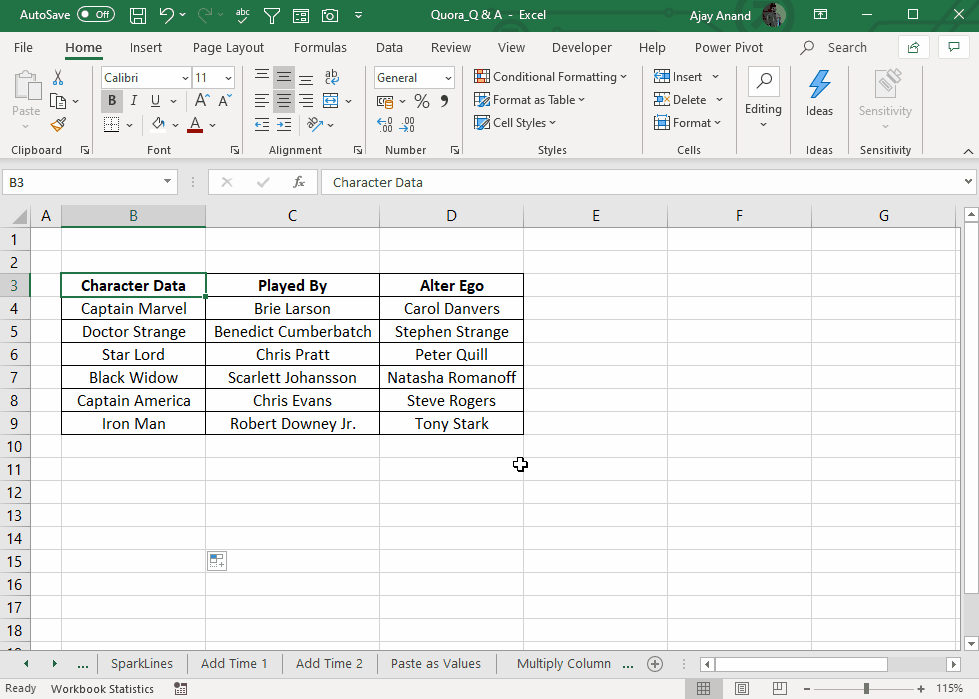This screenshot has width=979, height=699.
Task: Run the Spelling check abc icon
Action: [242, 16]
